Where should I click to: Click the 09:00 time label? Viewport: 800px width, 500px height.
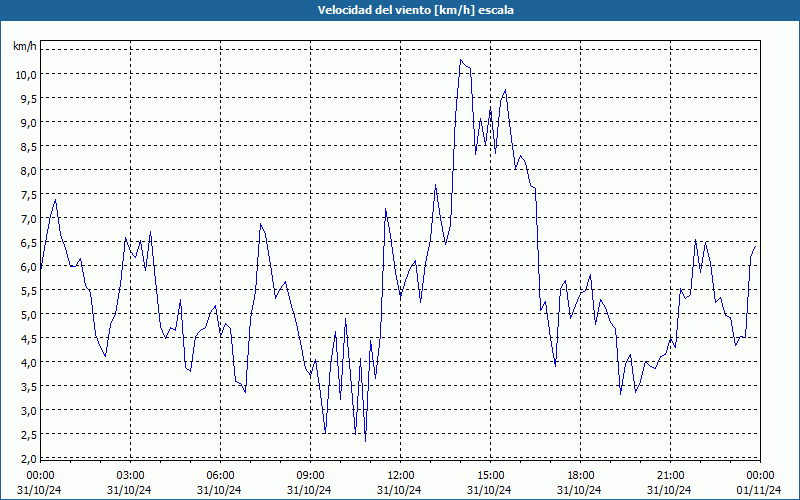click(310, 476)
